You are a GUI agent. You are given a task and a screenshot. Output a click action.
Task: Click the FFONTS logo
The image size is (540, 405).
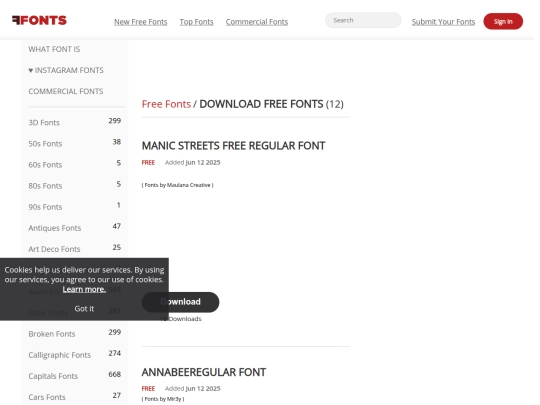(x=39, y=20)
